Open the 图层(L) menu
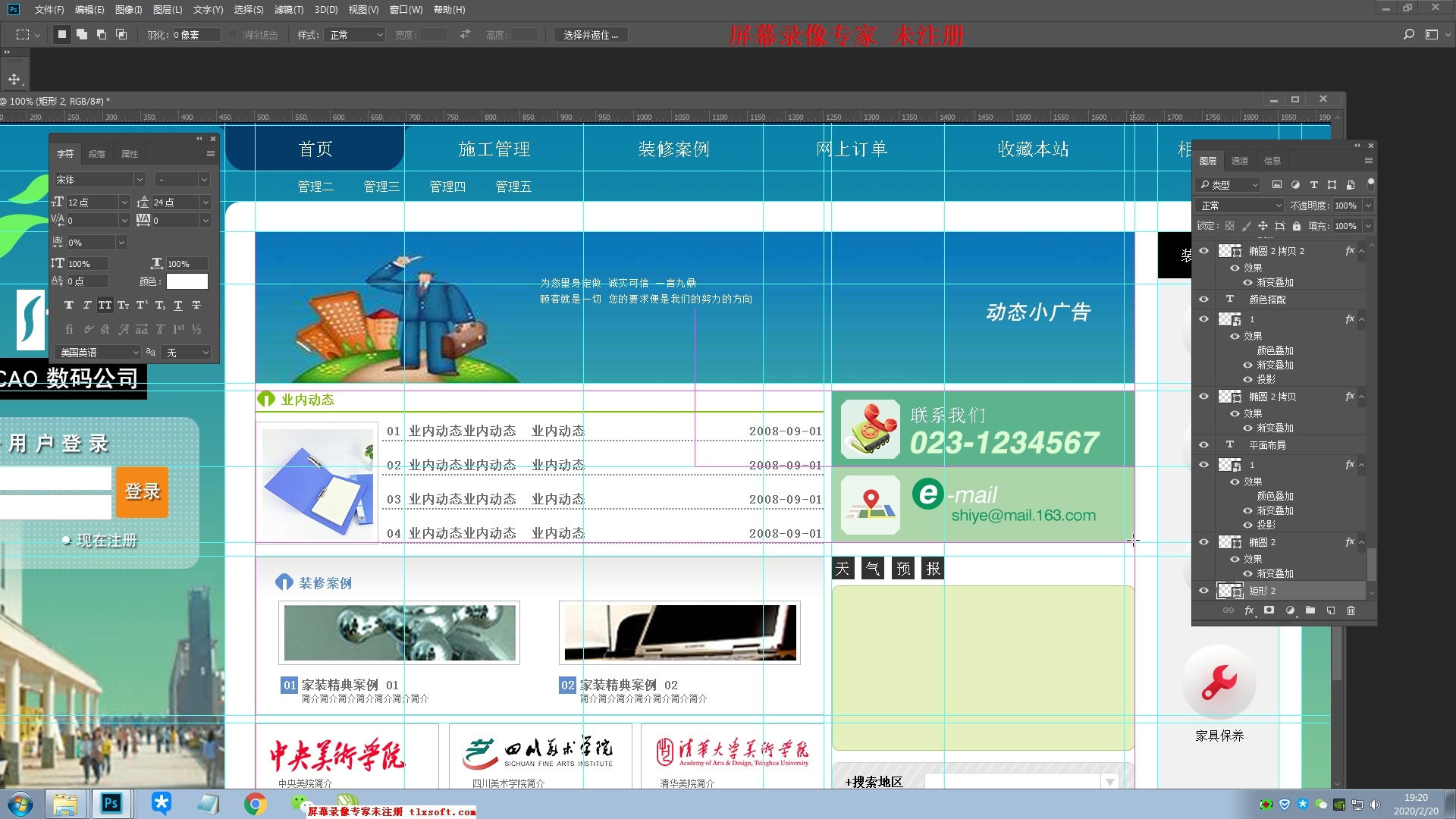This screenshot has height=819, width=1456. tap(168, 10)
